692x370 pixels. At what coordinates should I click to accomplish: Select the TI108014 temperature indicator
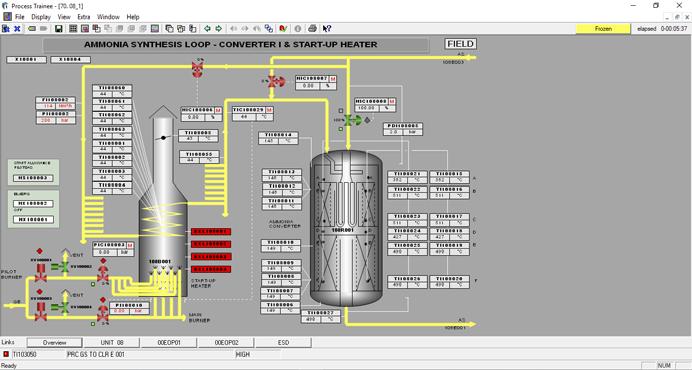click(278, 138)
